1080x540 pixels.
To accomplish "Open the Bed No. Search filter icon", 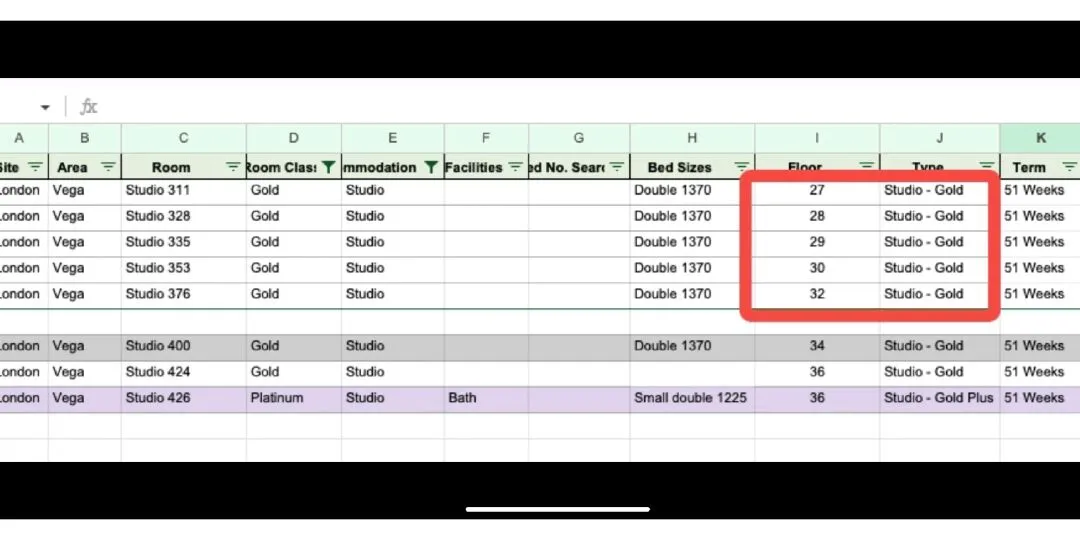I will tap(616, 167).
